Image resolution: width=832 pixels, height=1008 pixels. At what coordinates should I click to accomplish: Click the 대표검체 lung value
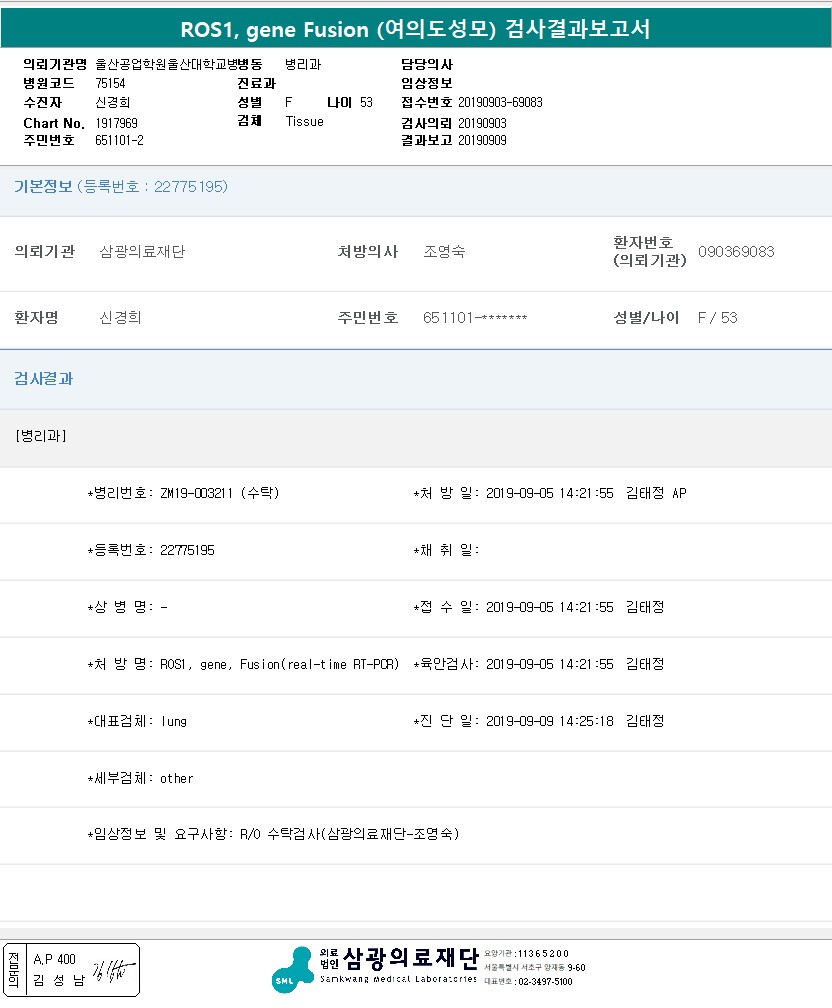(173, 721)
